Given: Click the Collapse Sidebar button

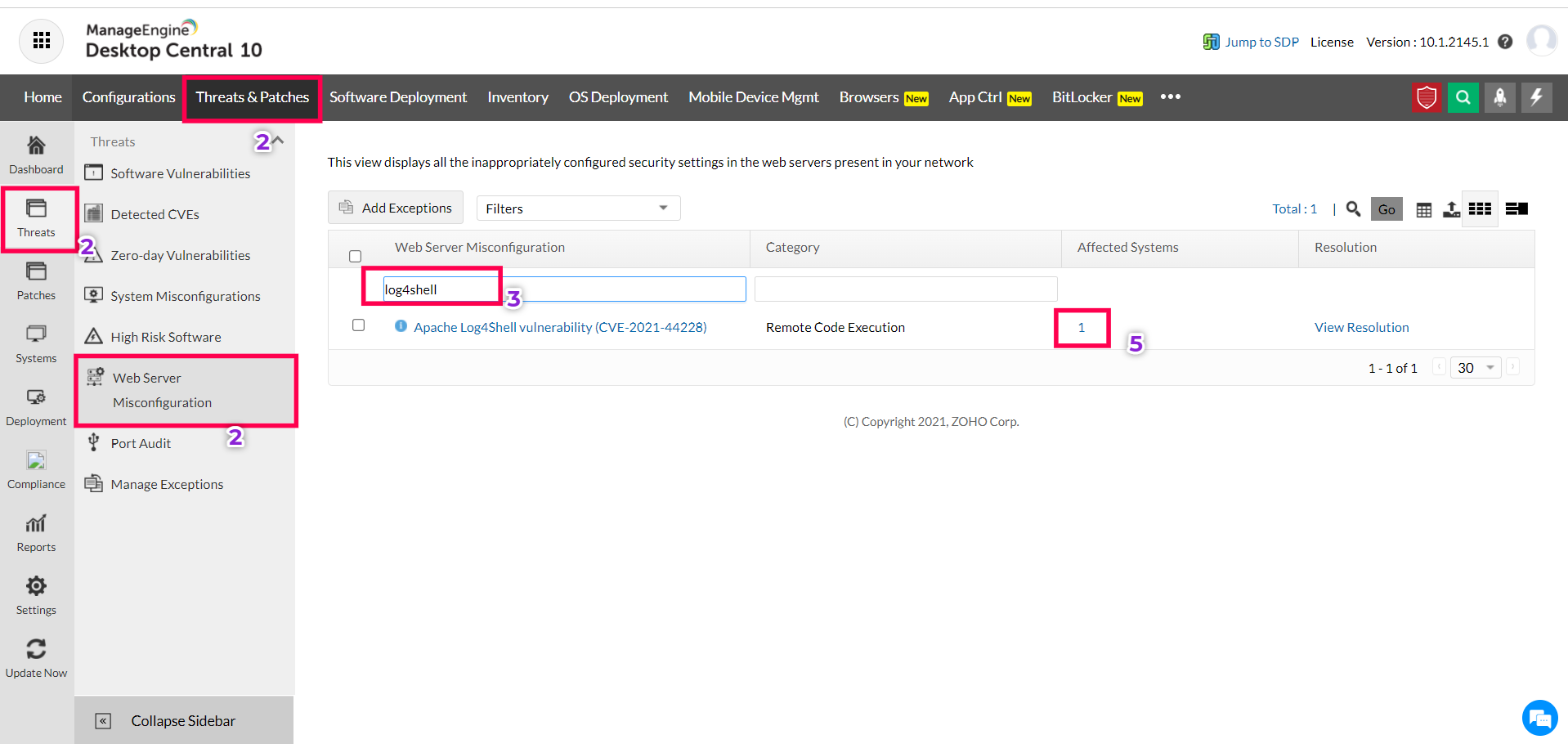Looking at the screenshot, I should [184, 720].
